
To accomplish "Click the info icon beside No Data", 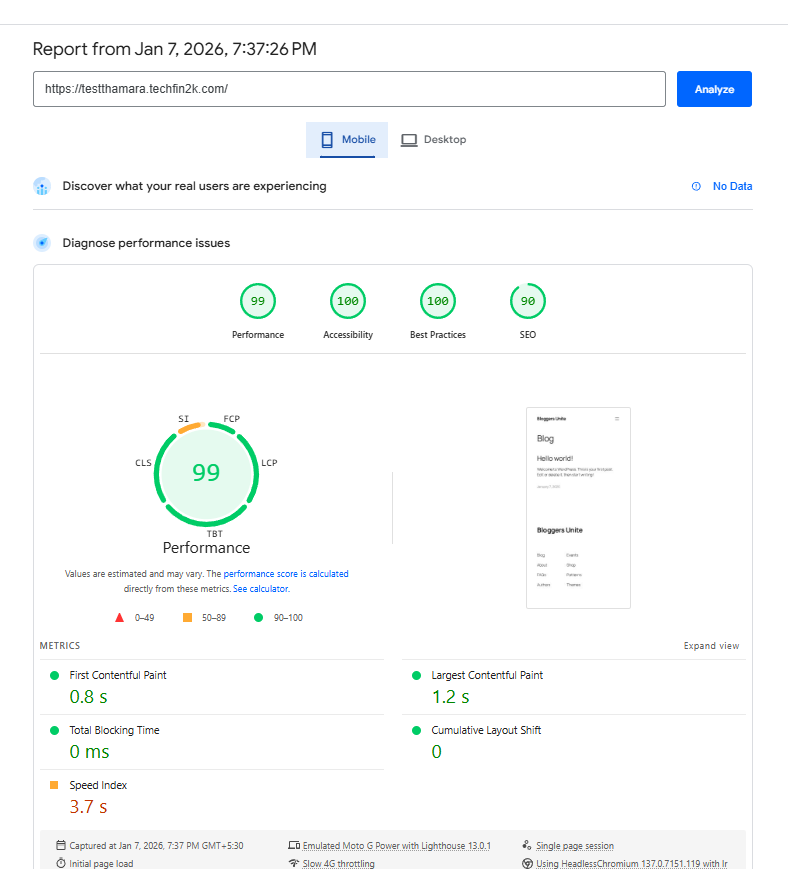I will tap(696, 186).
